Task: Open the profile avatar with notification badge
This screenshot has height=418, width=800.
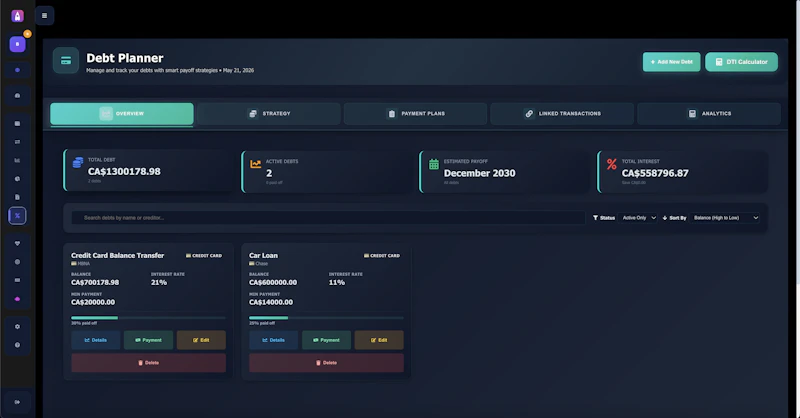Action: click(x=17, y=44)
